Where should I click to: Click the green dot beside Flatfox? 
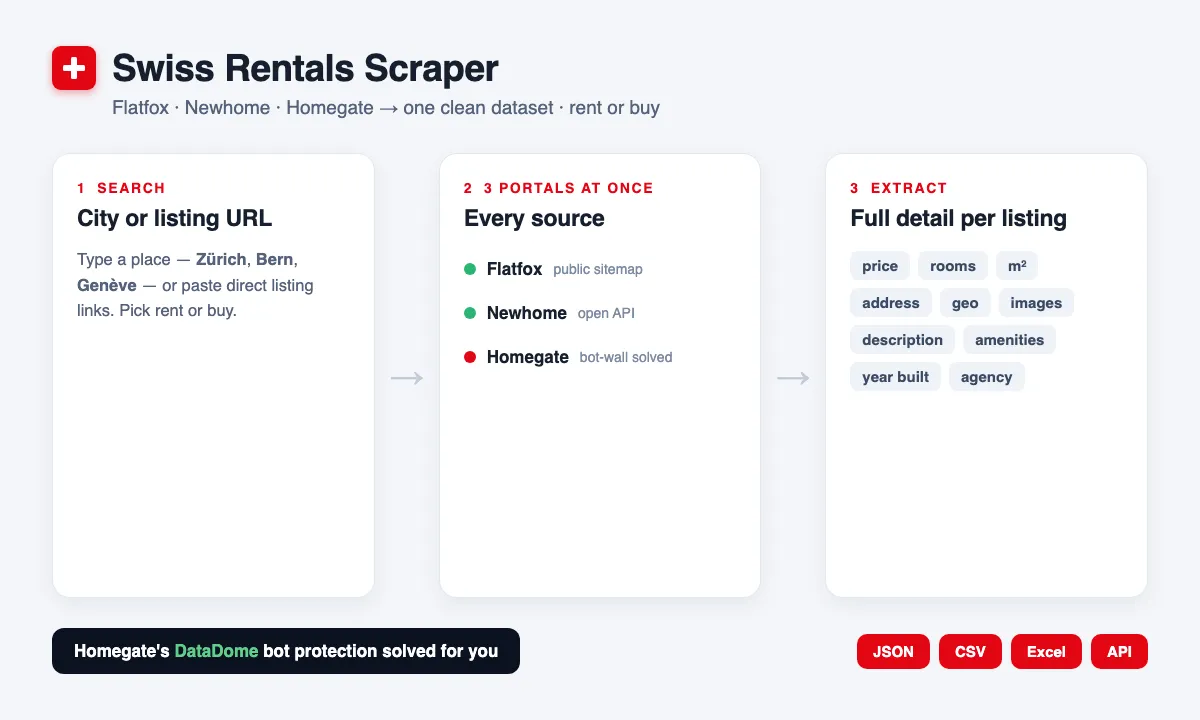470,269
